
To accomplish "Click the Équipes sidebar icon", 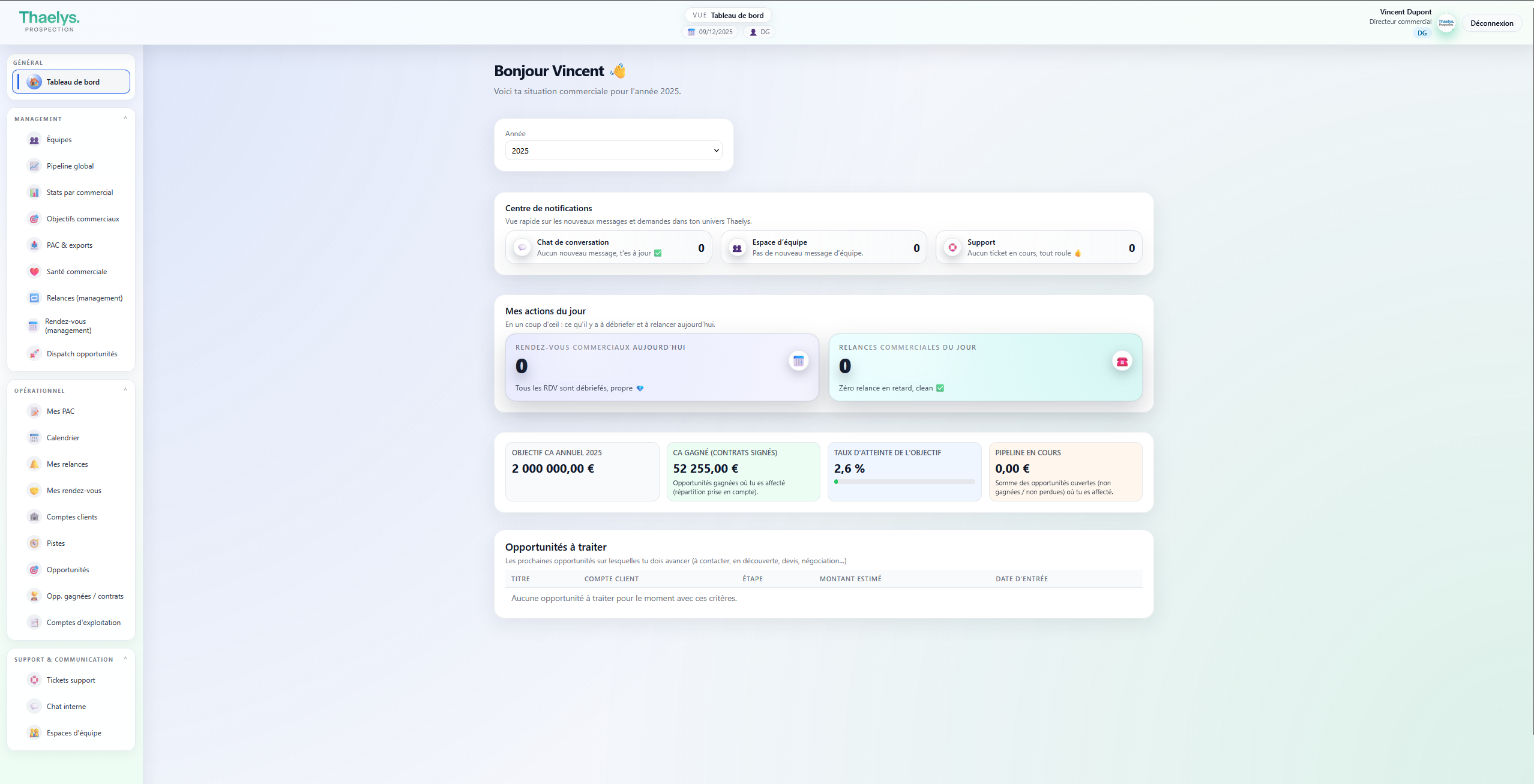I will [34, 140].
